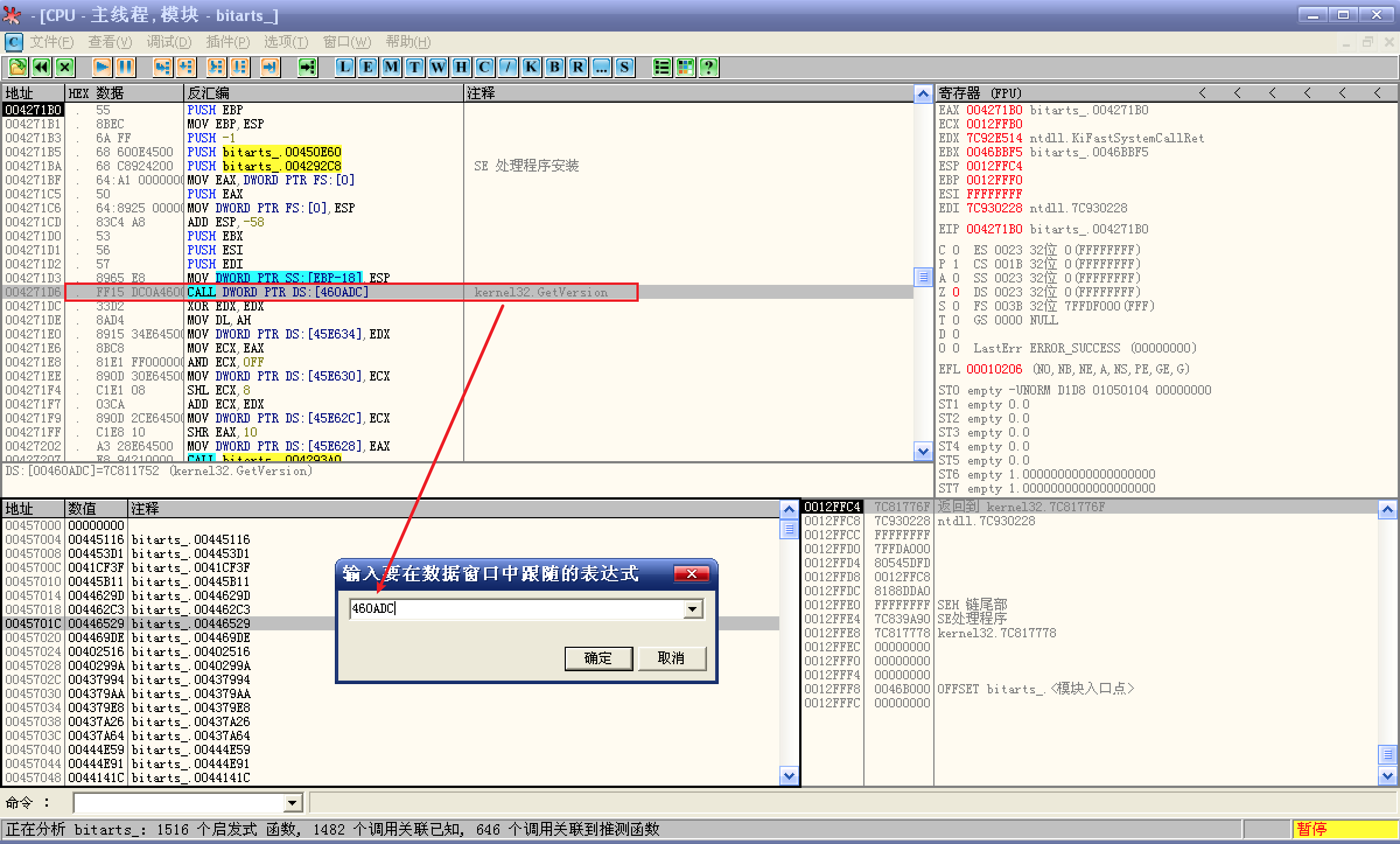The height and width of the screenshot is (844, 1400).
Task: Click the Step into icon
Action: (x=162, y=68)
